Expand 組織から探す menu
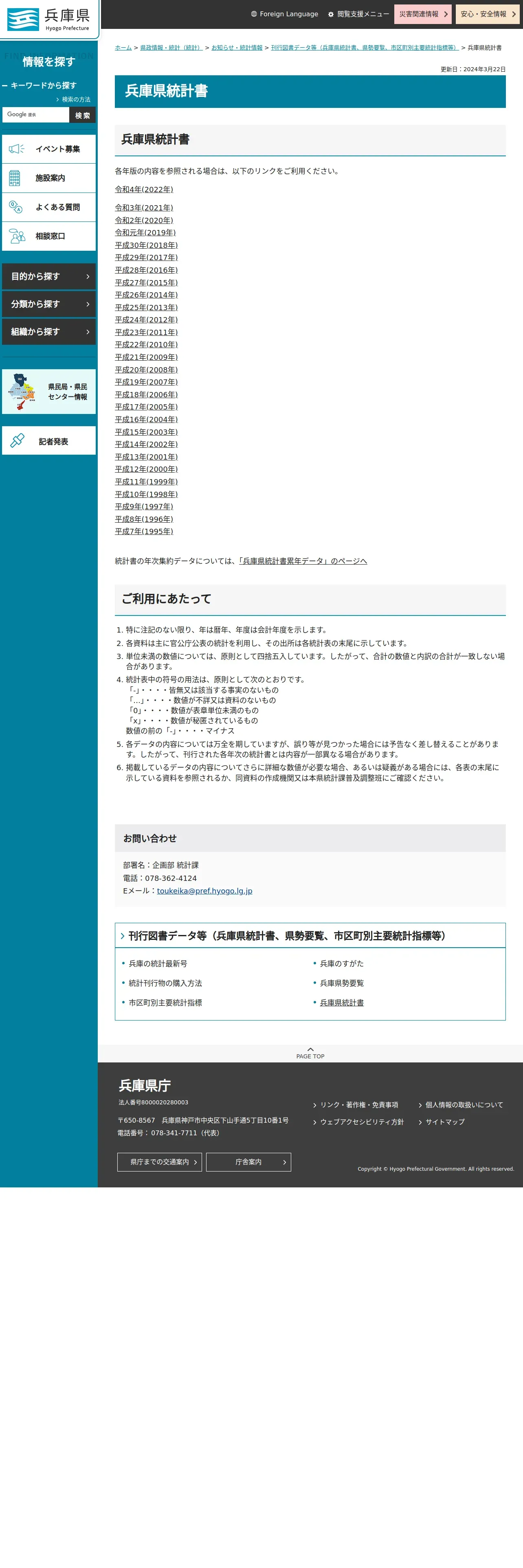 (x=49, y=332)
